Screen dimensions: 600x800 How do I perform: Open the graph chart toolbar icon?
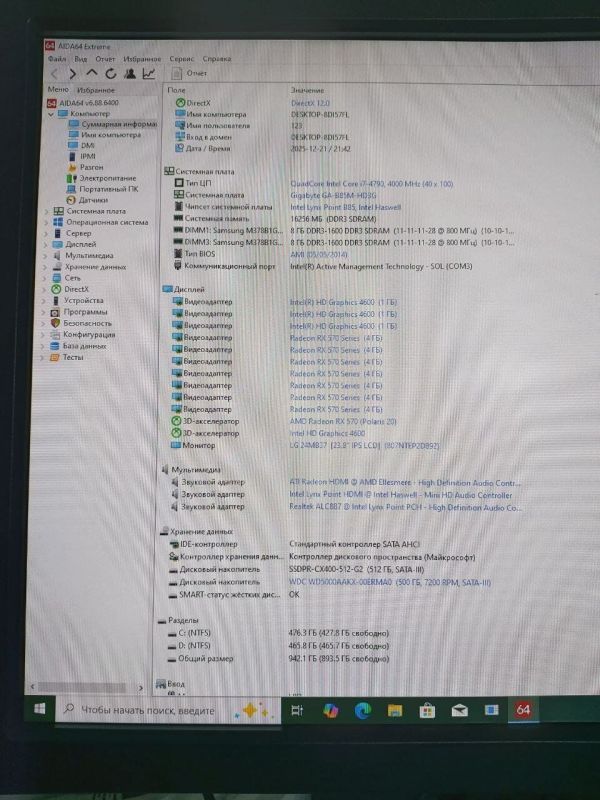(149, 73)
